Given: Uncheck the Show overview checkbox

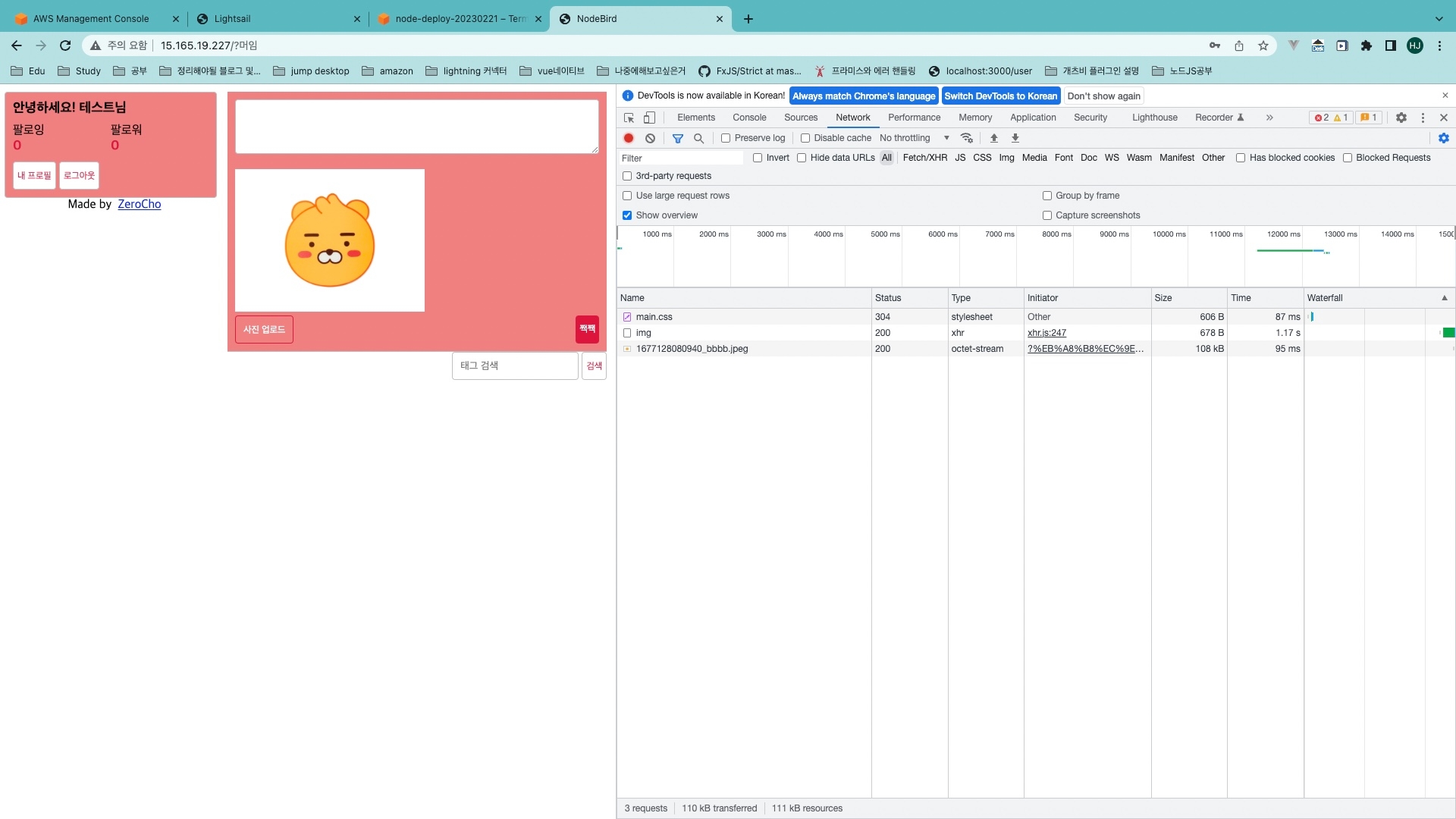Looking at the screenshot, I should coord(627,215).
